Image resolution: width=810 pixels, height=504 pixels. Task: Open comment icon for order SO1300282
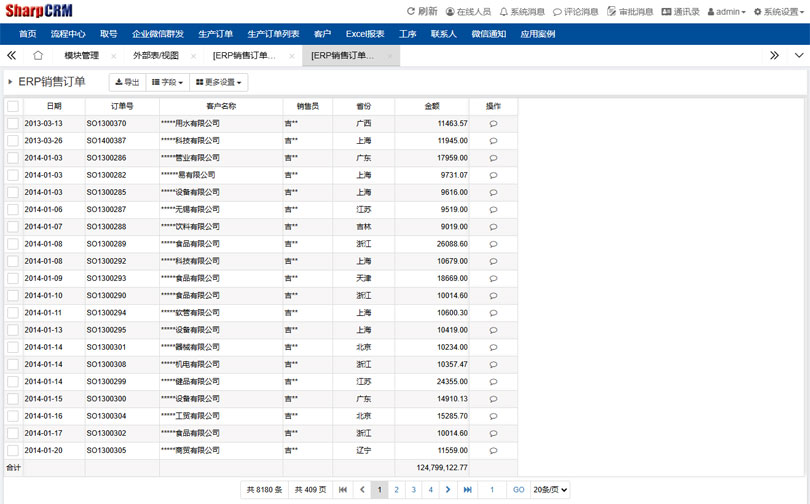point(493,175)
